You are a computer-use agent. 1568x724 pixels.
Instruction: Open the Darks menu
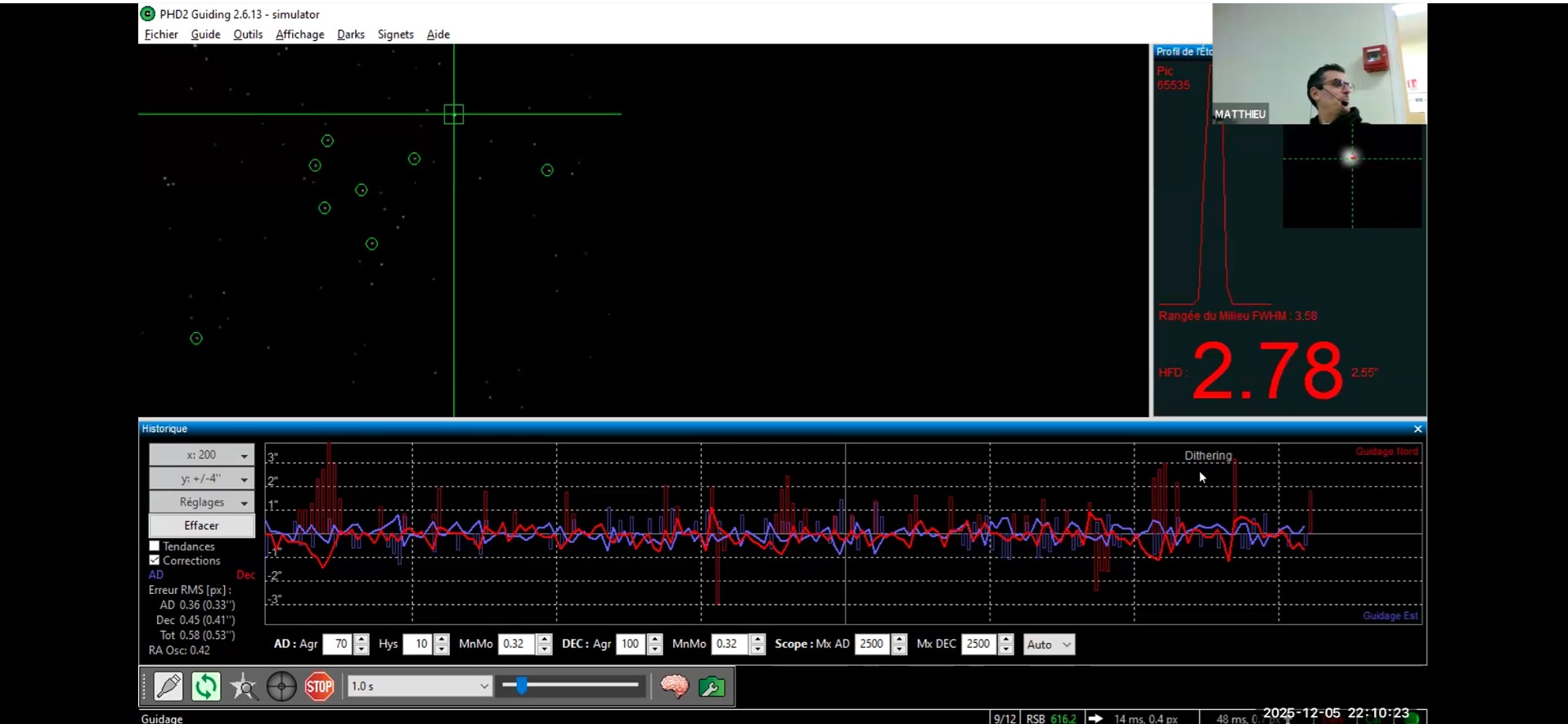[351, 34]
